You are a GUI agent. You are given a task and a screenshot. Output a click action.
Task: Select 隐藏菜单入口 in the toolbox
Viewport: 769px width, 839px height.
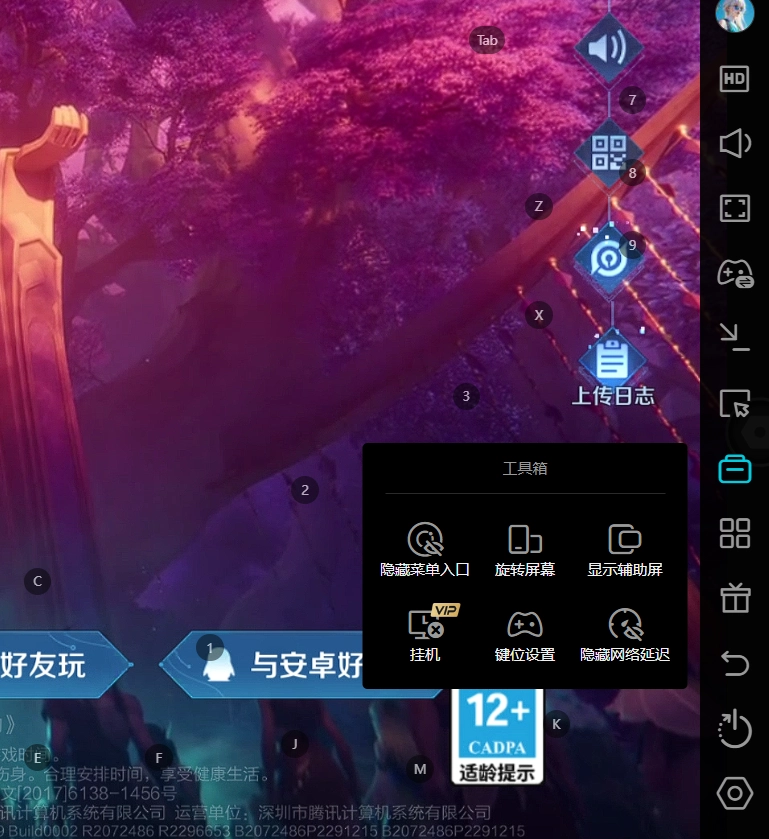(x=425, y=550)
